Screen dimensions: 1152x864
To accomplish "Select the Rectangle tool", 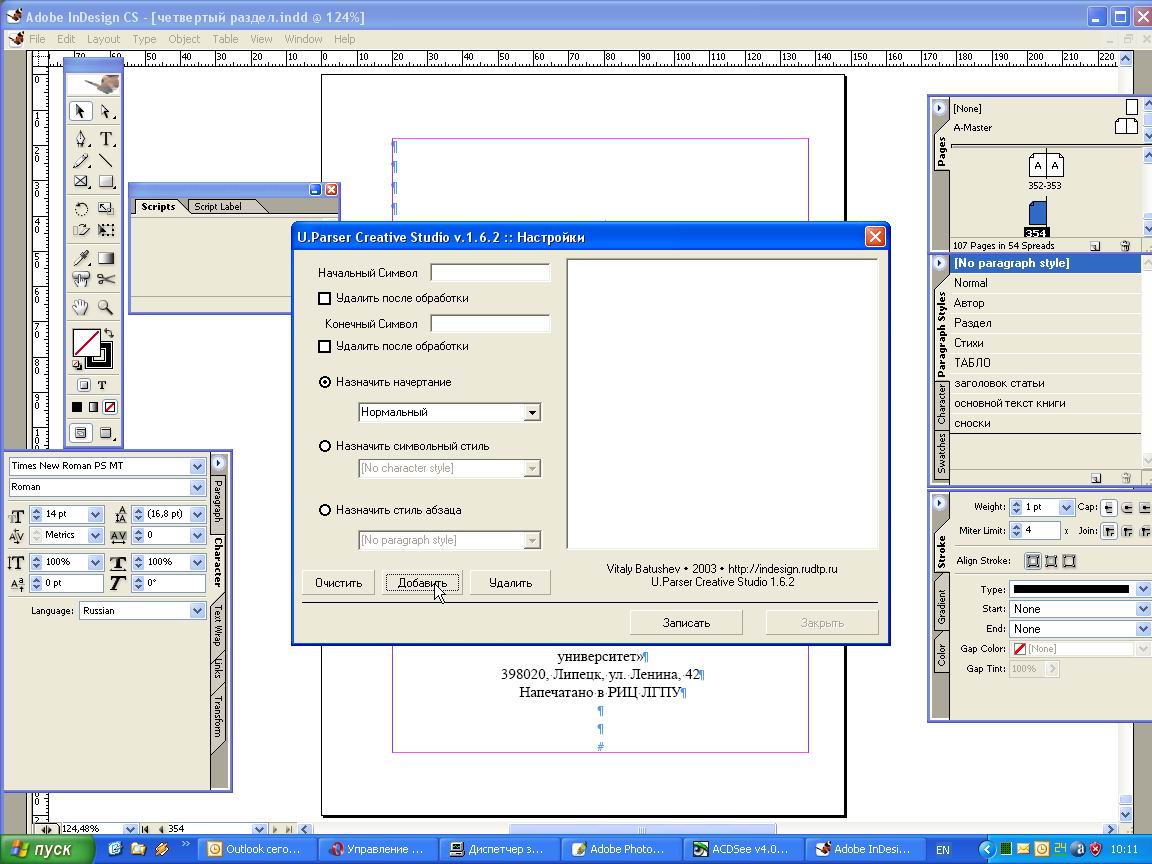I will (106, 181).
